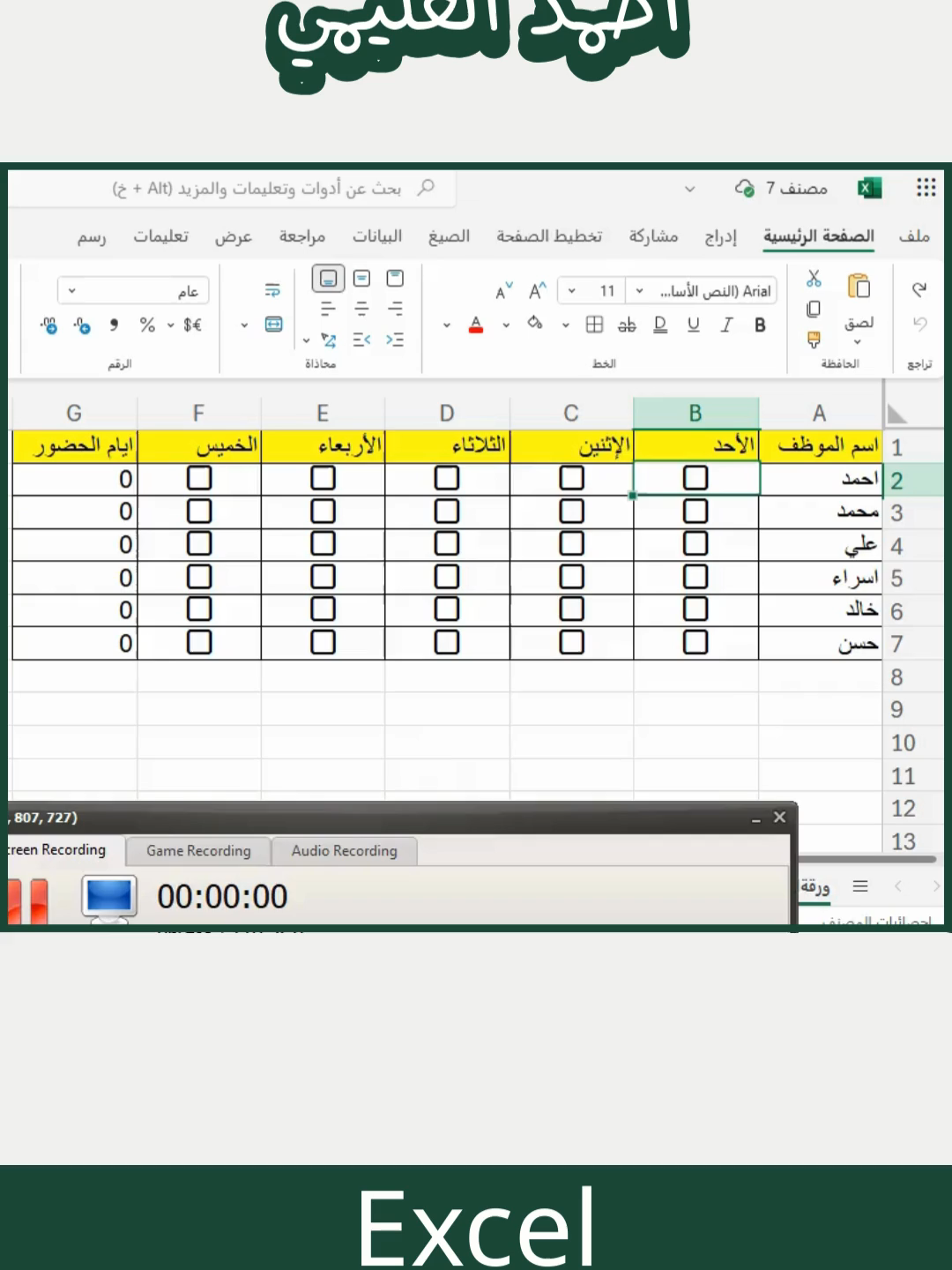Increase font size with larger A icon
The image size is (952, 1270).
click(538, 291)
